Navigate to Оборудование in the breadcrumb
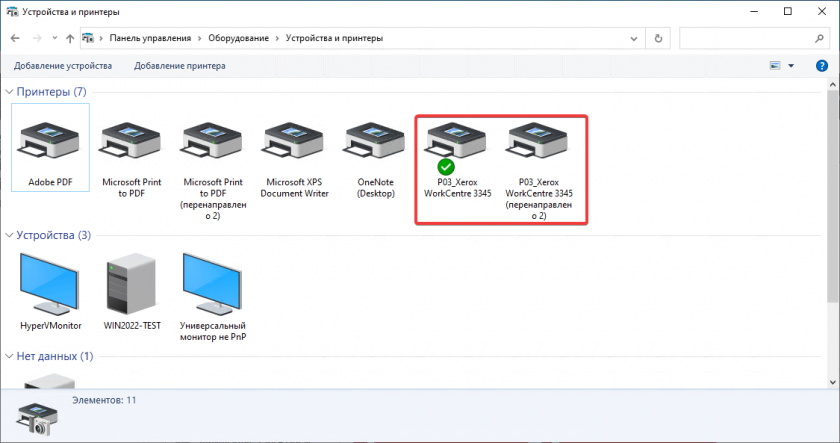 [240, 38]
